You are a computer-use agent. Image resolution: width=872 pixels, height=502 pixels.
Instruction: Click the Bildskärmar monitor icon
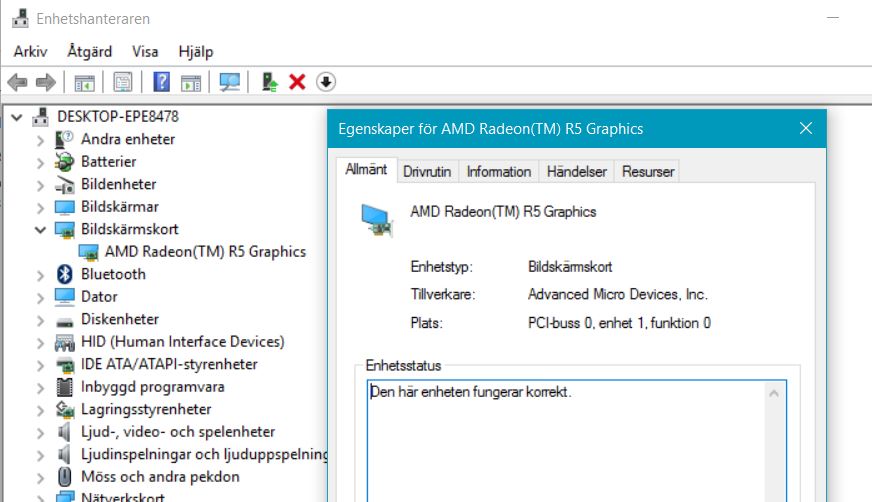click(65, 207)
